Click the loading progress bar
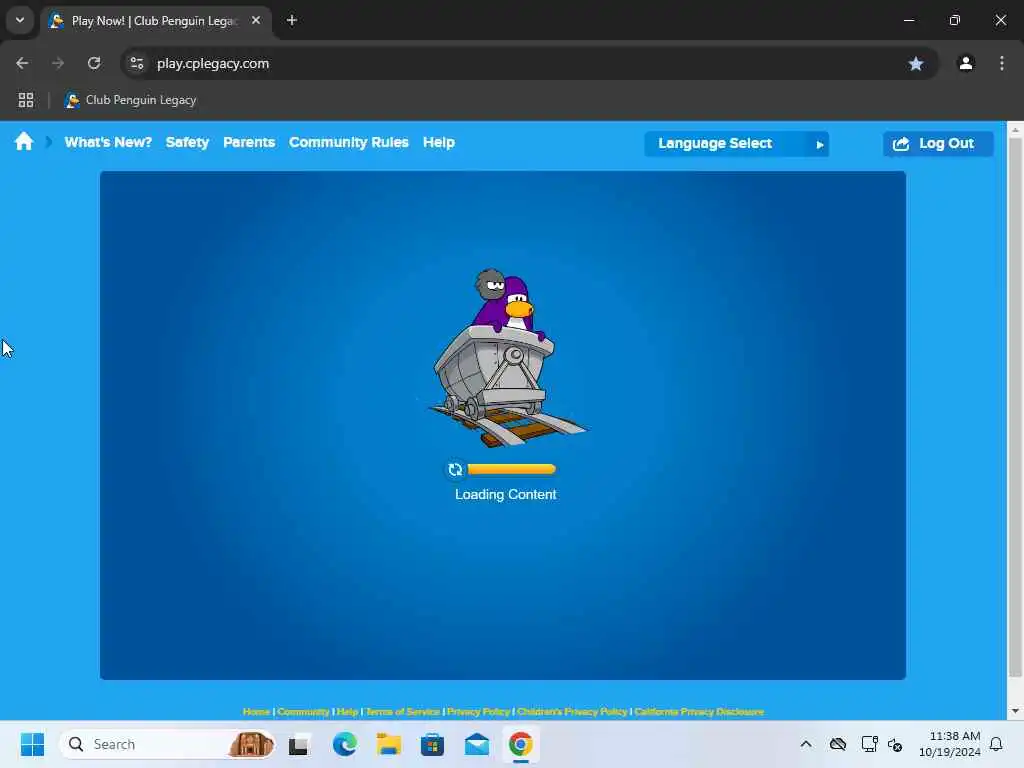The height and width of the screenshot is (768, 1024). tap(511, 469)
